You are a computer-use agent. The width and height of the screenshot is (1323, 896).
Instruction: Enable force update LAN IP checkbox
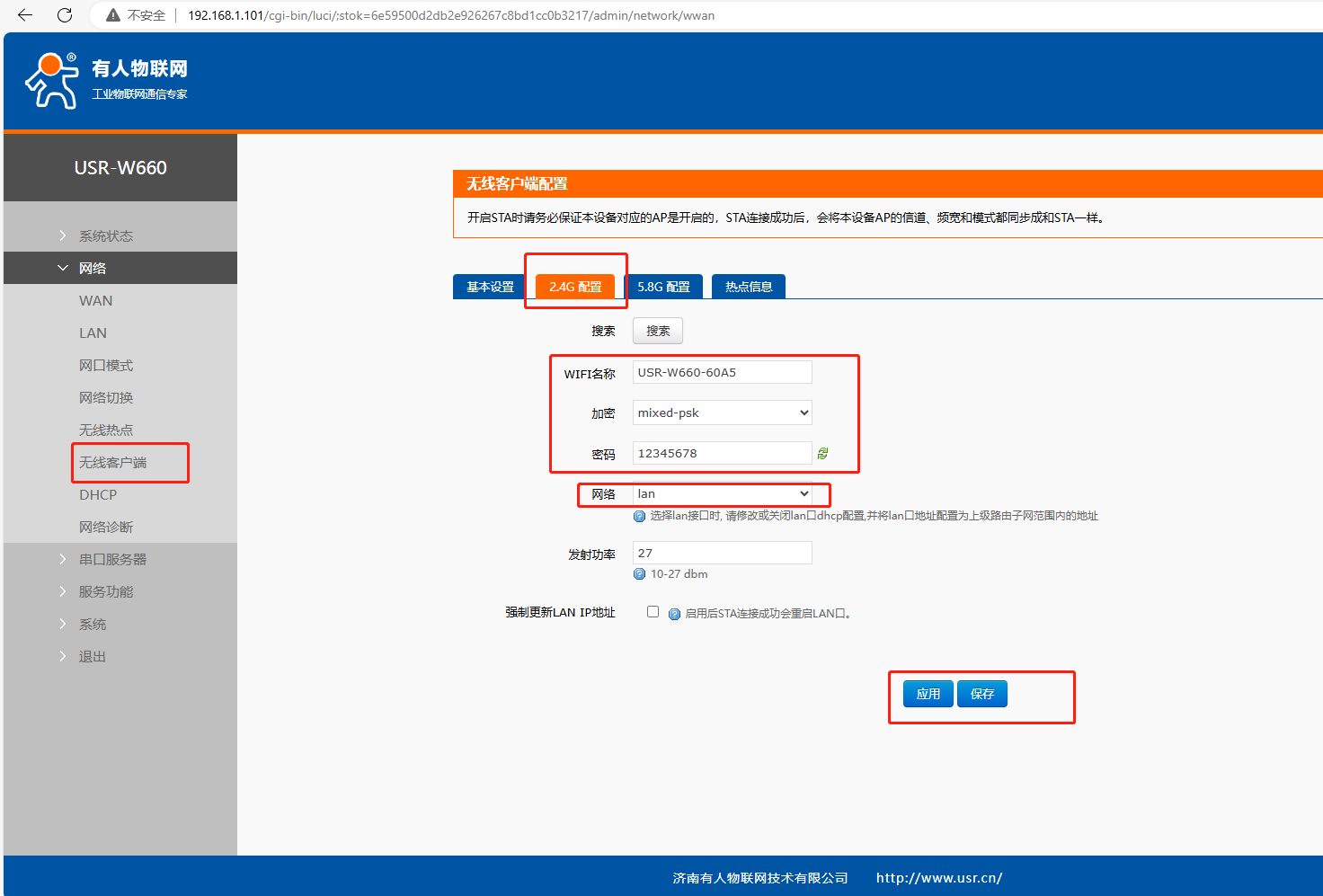click(653, 612)
